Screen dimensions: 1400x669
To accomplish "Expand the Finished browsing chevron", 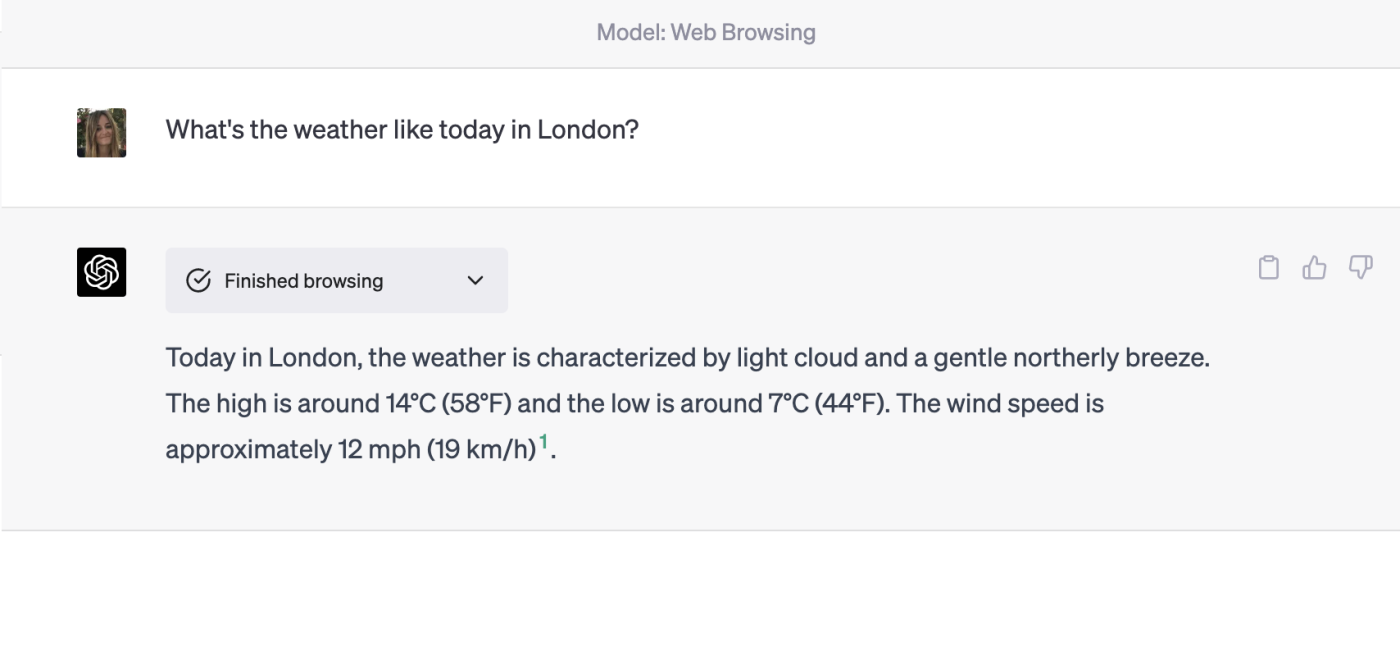I will click(475, 281).
